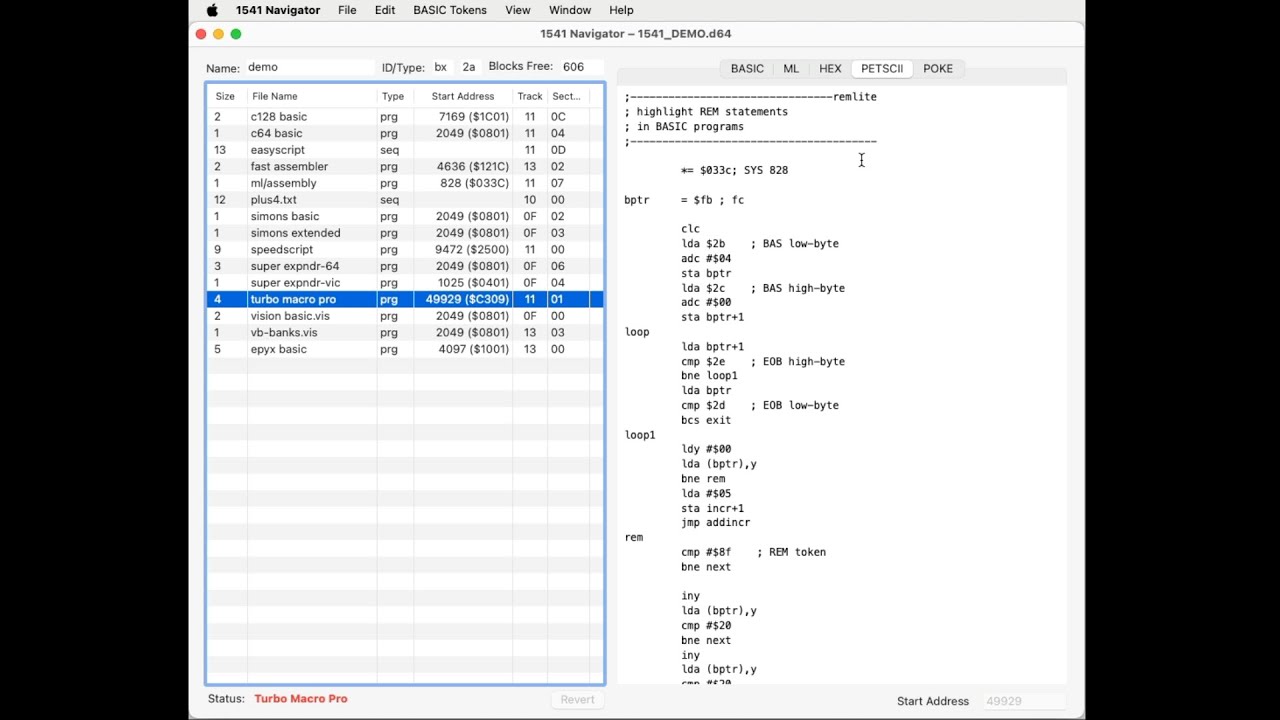Image resolution: width=1280 pixels, height=720 pixels.
Task: Switch to the BASIC view tab
Action: click(x=747, y=69)
